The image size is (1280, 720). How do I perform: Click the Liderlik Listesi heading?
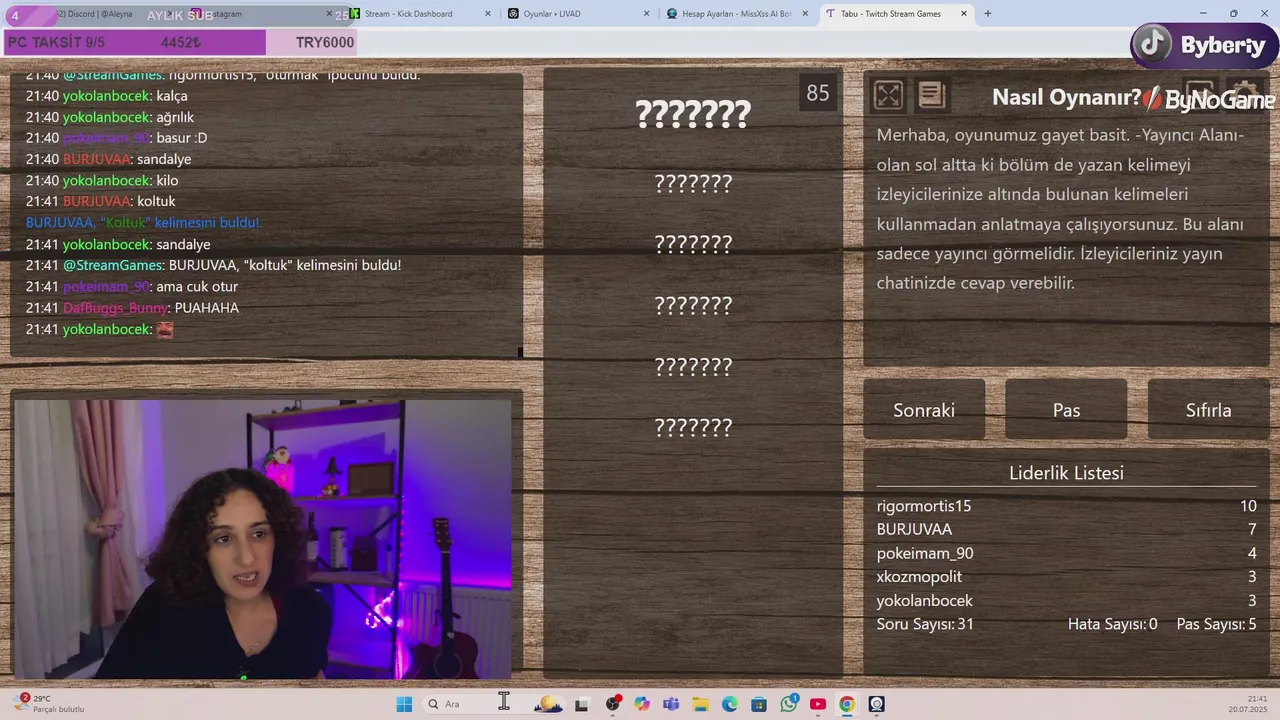pyautogui.click(x=1066, y=473)
